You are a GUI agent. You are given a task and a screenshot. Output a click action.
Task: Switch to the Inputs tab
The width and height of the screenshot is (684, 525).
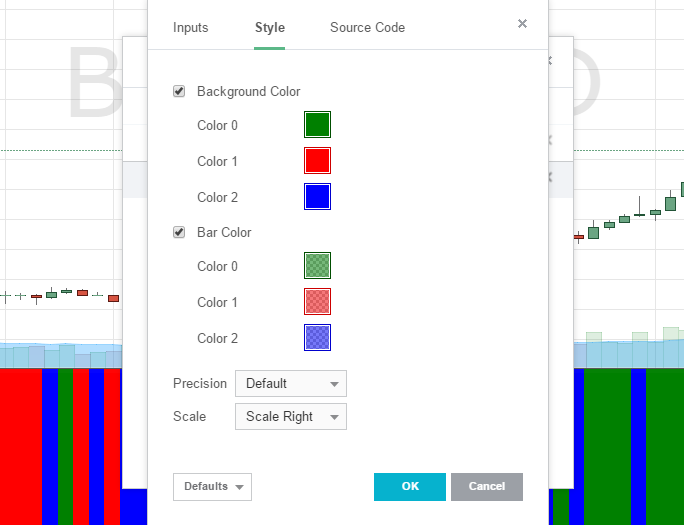190,28
